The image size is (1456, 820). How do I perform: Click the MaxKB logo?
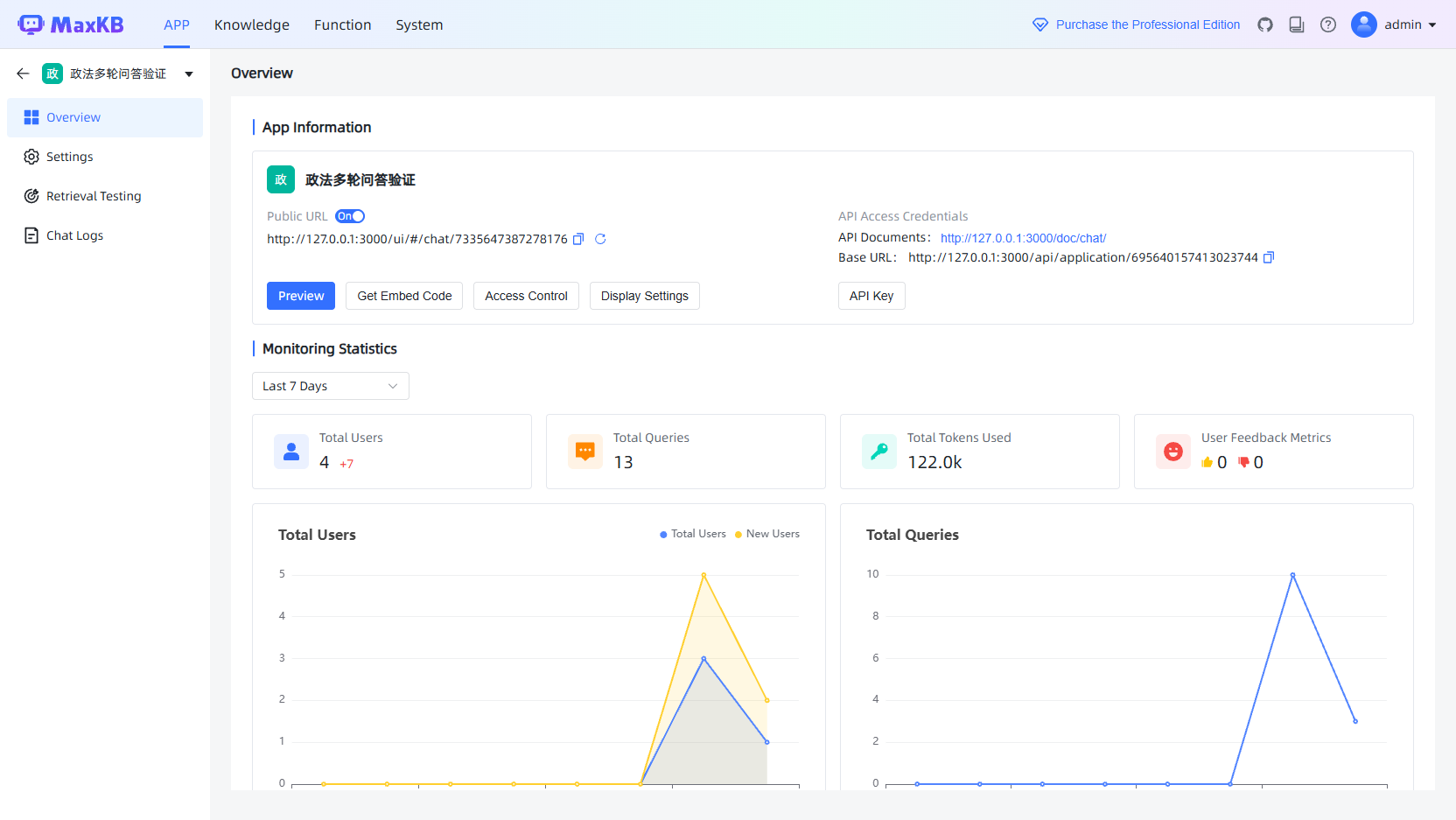71,25
